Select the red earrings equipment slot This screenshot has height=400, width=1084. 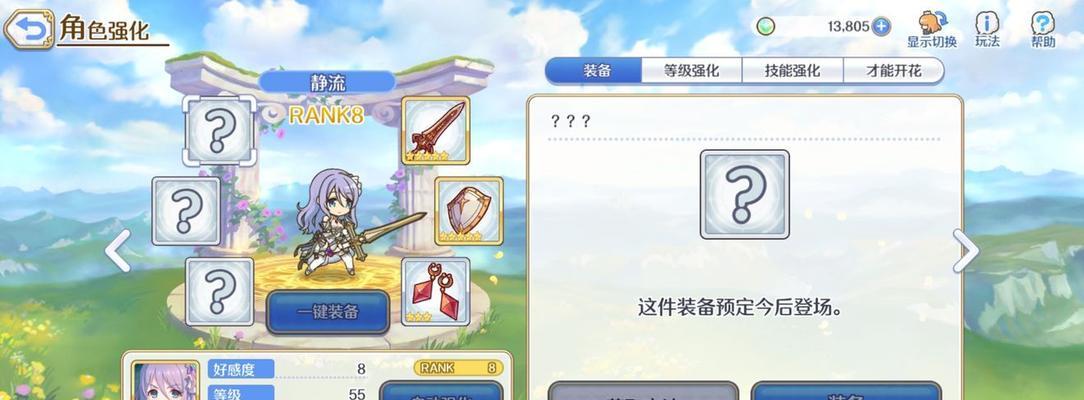(436, 292)
